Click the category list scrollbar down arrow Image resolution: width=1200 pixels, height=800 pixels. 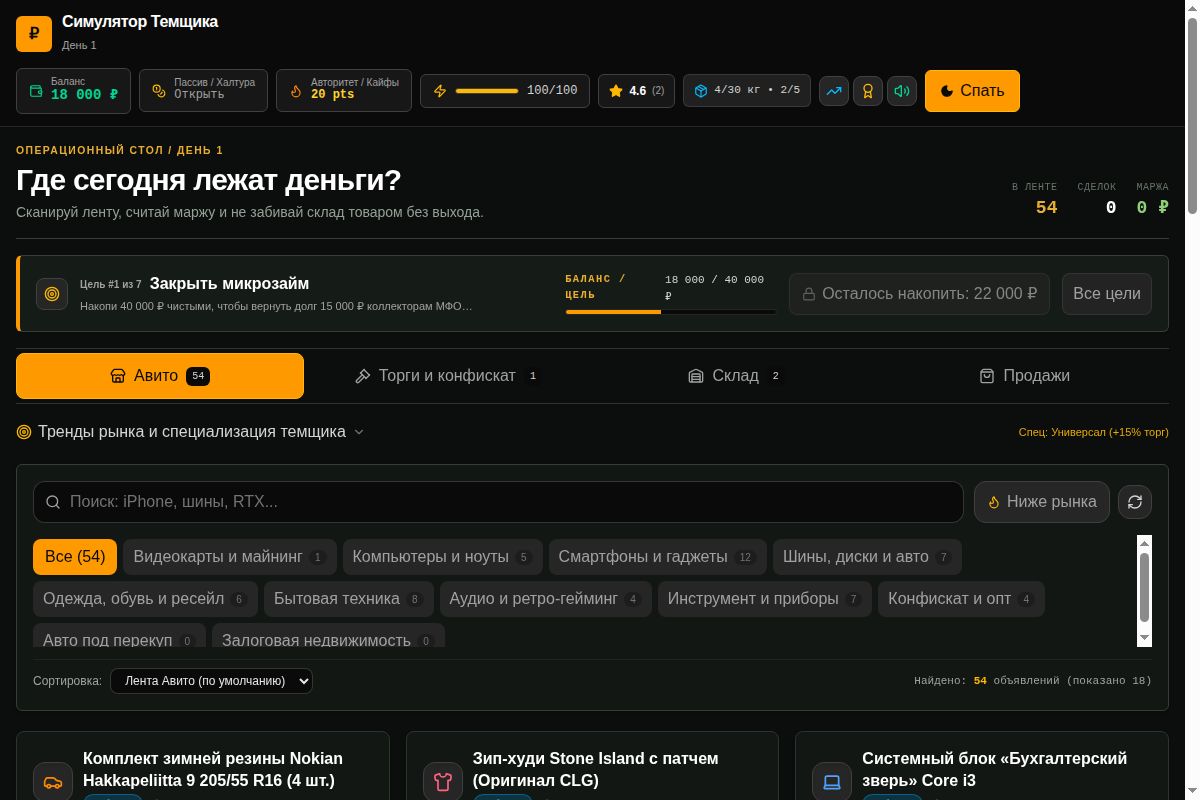pyautogui.click(x=1144, y=639)
